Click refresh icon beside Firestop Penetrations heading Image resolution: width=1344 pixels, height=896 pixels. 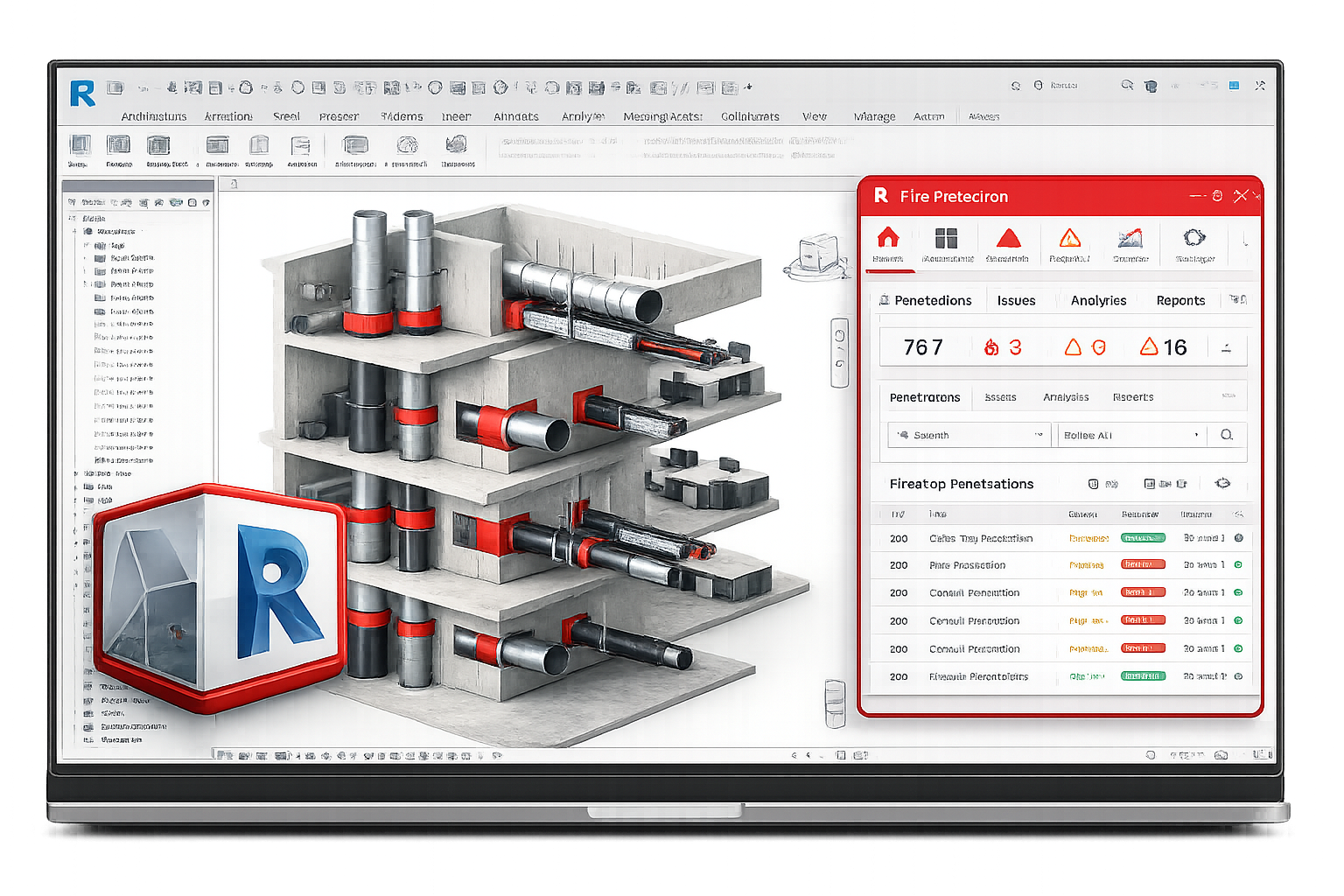pyautogui.click(x=1222, y=483)
